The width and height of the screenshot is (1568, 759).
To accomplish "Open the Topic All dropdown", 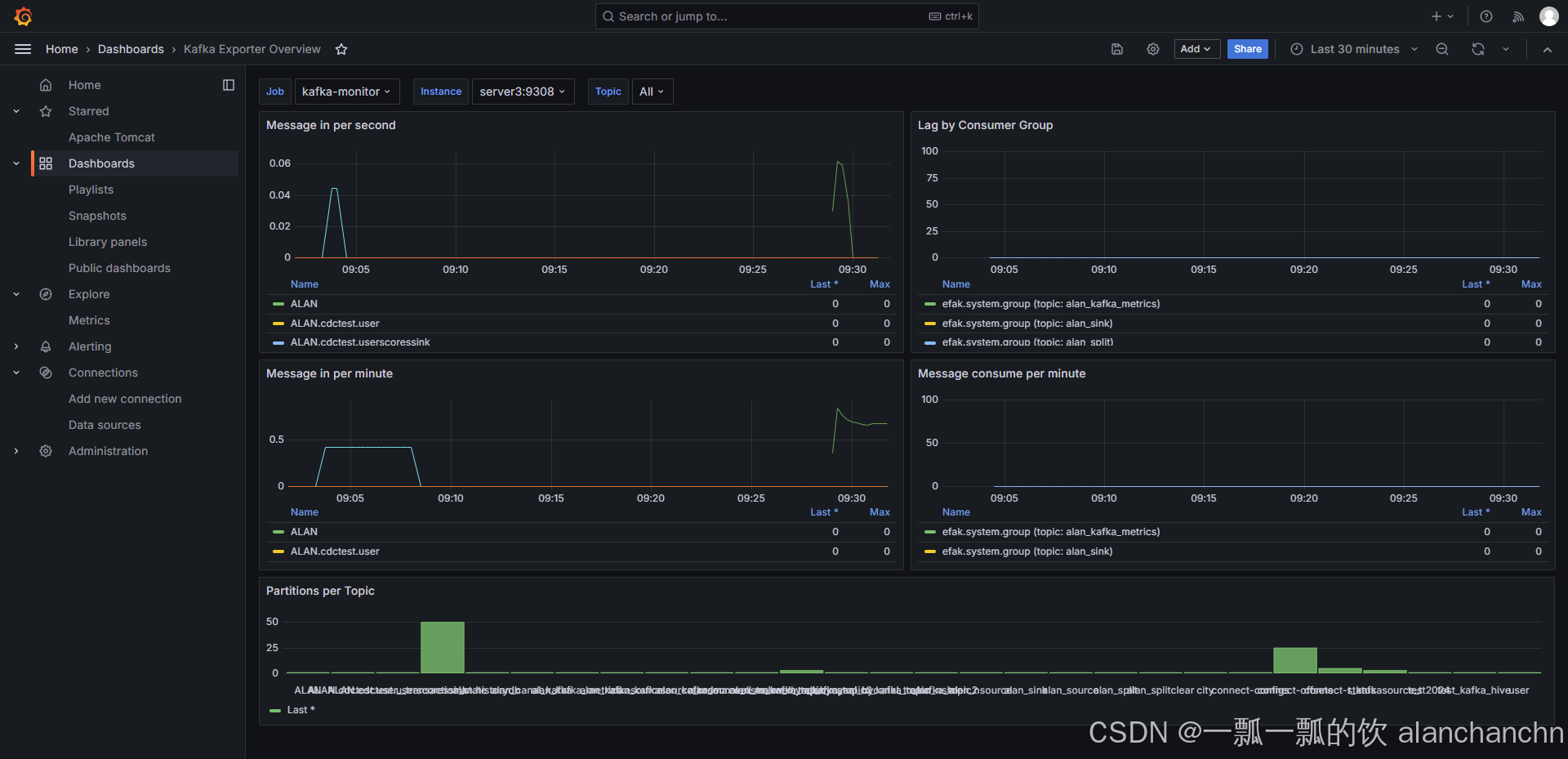I will tap(652, 92).
